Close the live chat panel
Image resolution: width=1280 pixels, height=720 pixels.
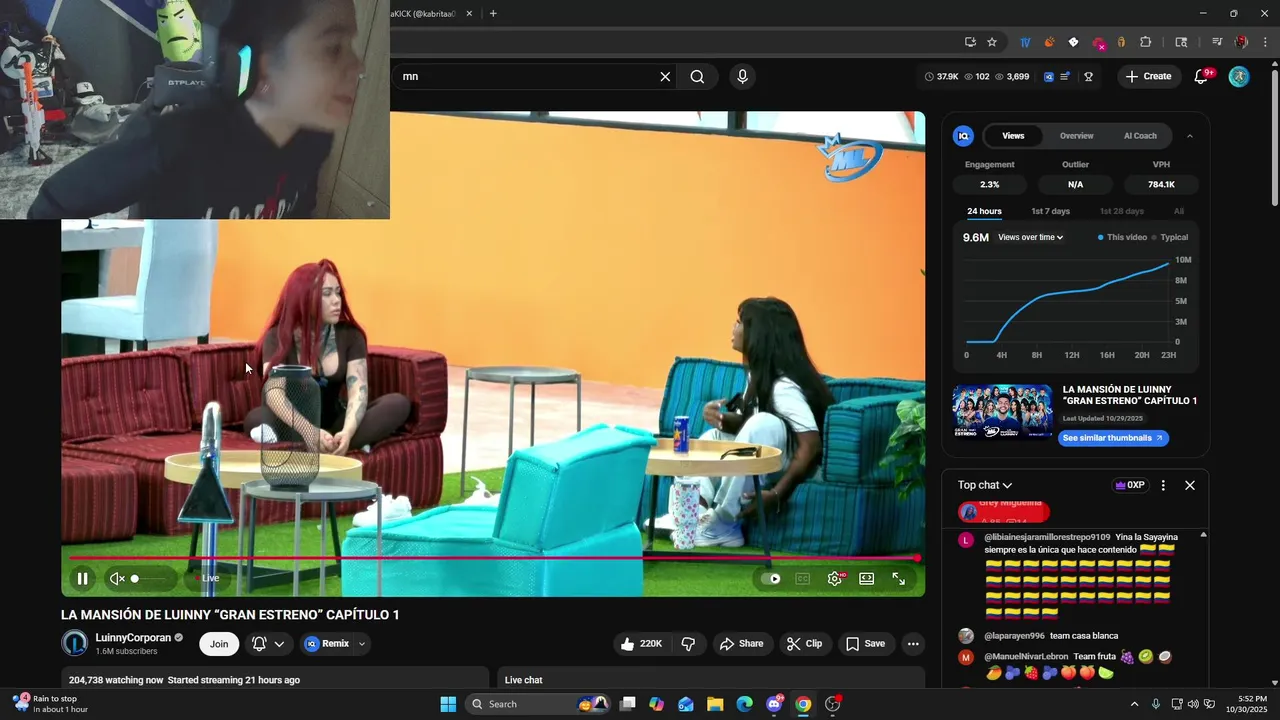[x=1190, y=485]
